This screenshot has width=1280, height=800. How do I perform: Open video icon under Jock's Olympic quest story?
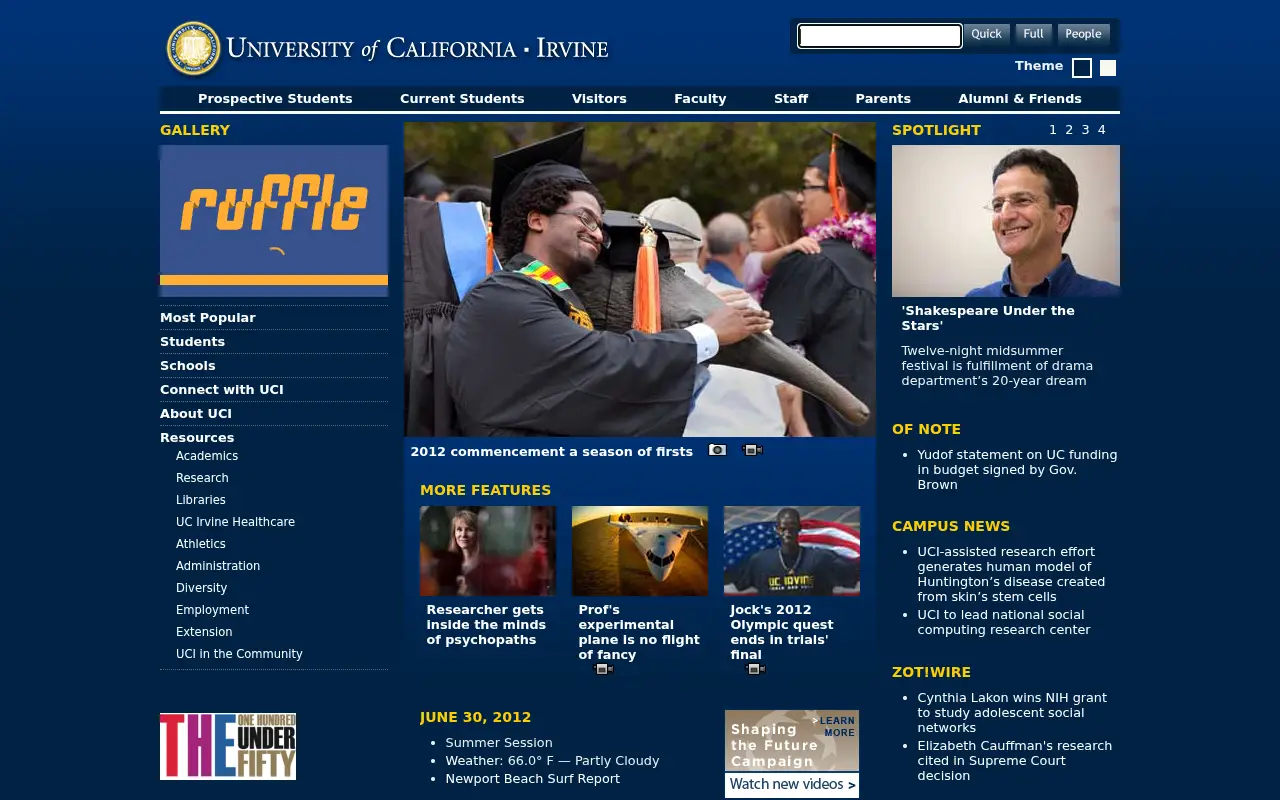click(x=755, y=669)
